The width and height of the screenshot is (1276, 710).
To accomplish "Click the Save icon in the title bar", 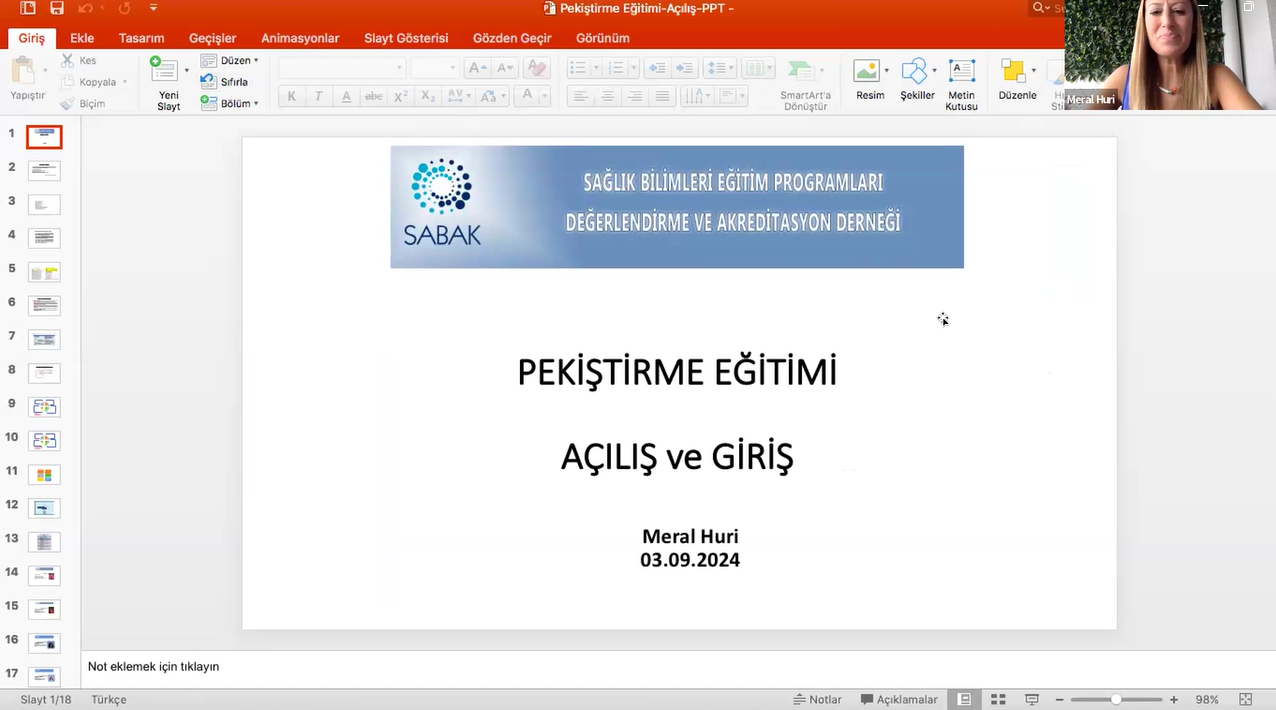I will click(57, 8).
